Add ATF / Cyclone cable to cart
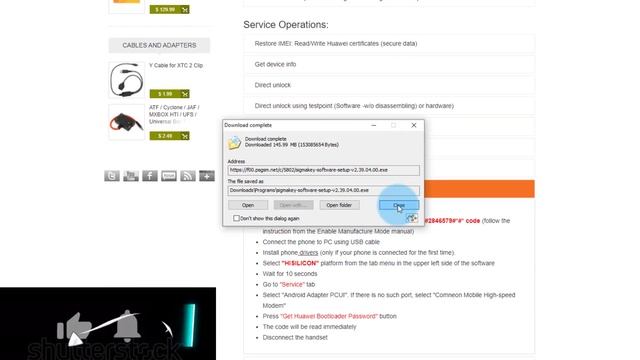This screenshot has height=360, width=640. 185,136
